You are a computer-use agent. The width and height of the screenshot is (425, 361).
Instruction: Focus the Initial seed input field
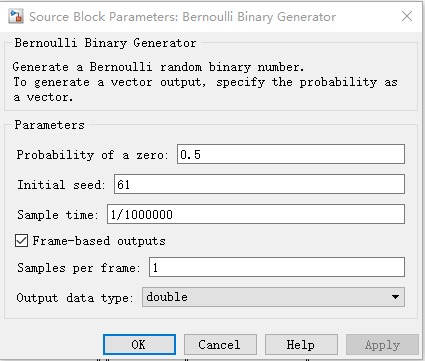point(259,184)
